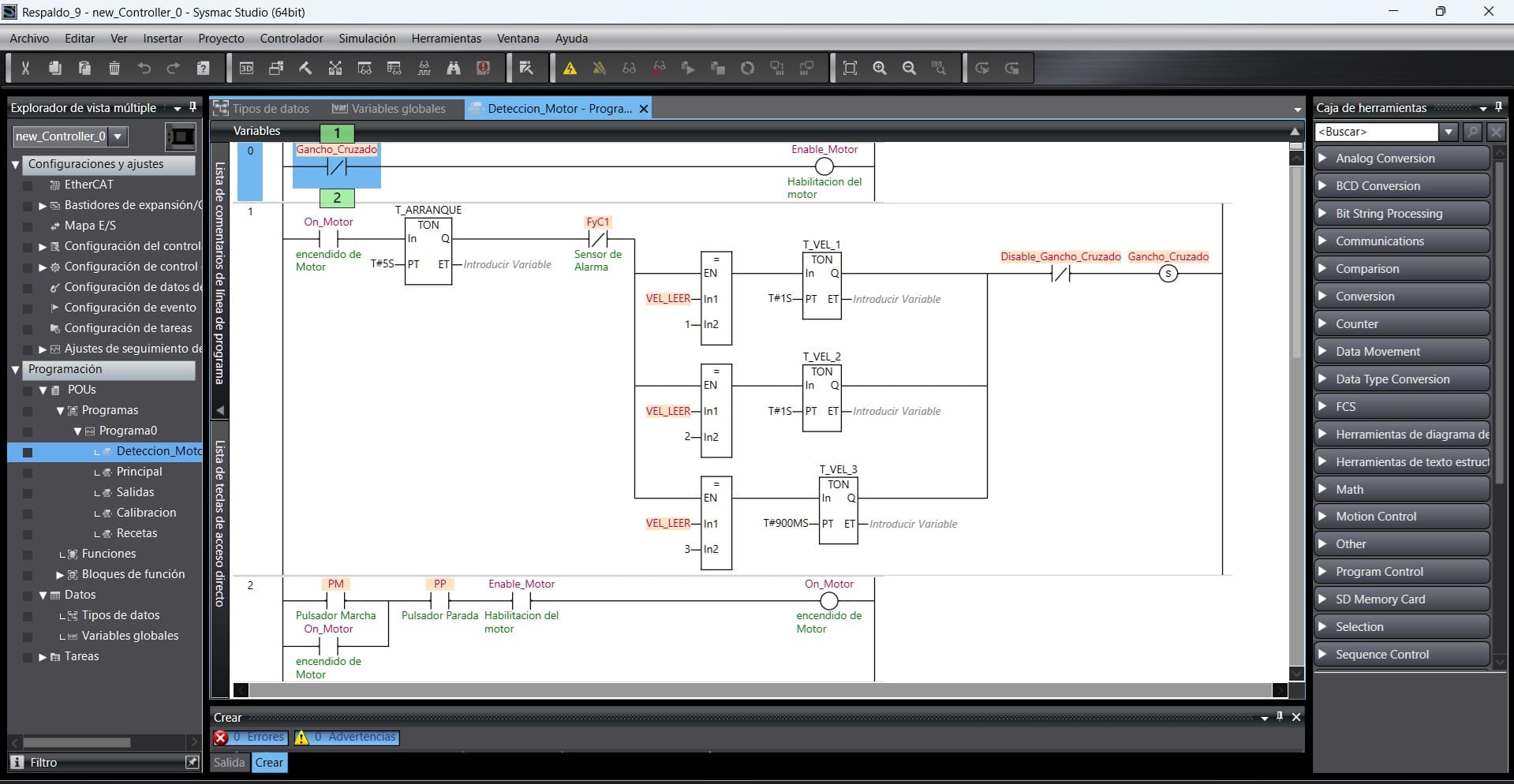This screenshot has height=784, width=1514.
Task: Click the Zoom Out magnifier icon
Action: [x=909, y=69]
